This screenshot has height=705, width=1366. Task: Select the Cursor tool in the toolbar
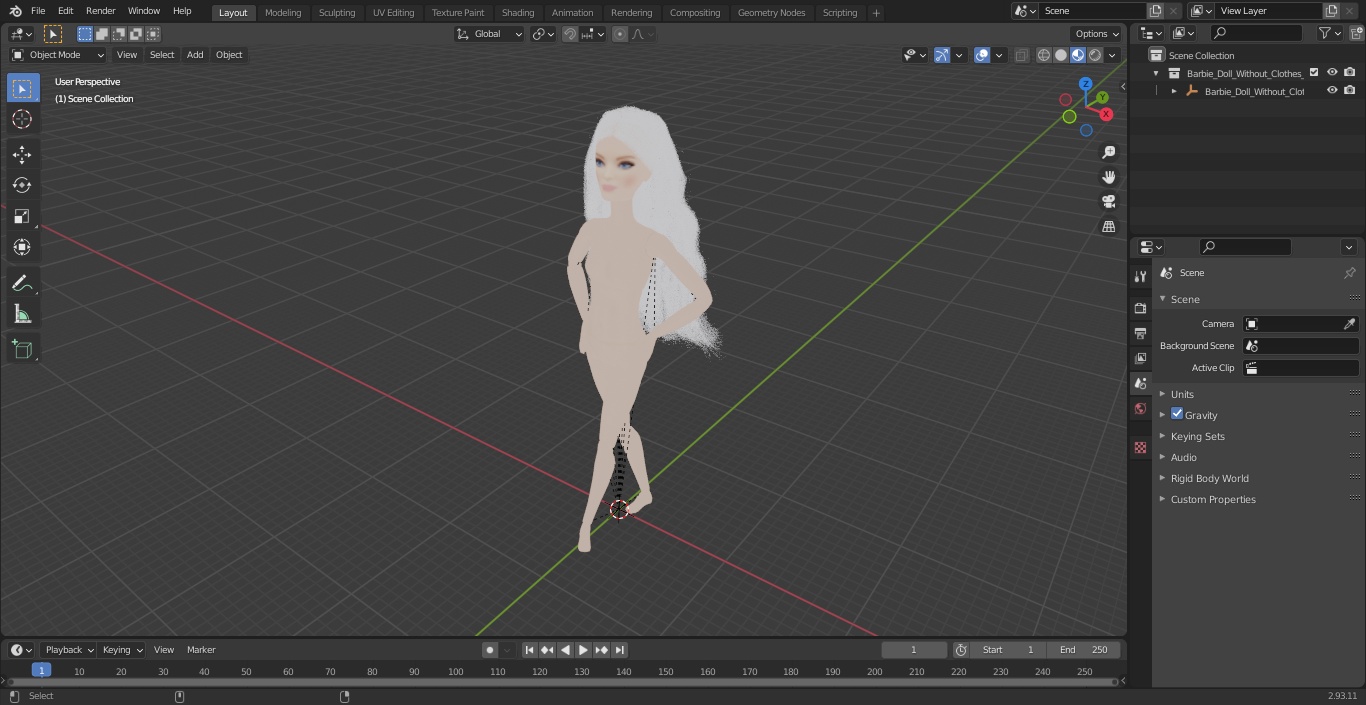22,120
